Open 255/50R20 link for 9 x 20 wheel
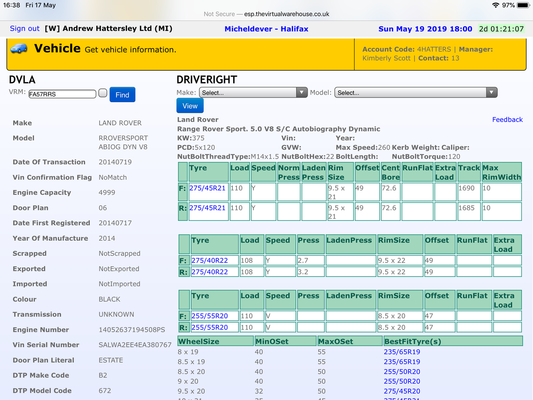This screenshot has width=533, height=400. pos(402,381)
